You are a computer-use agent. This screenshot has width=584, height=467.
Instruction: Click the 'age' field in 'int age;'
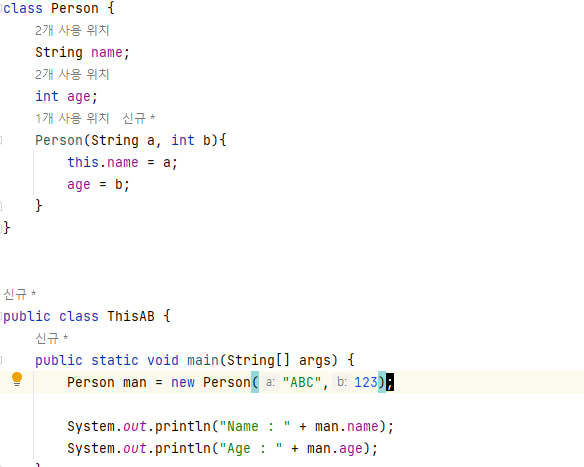point(79,96)
